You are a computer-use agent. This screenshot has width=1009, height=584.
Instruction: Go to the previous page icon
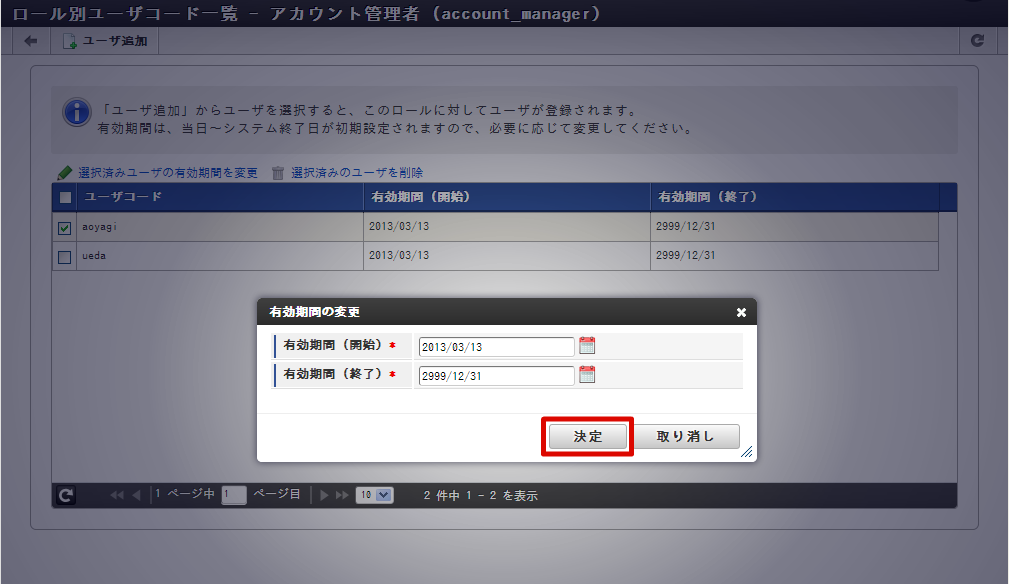136,495
